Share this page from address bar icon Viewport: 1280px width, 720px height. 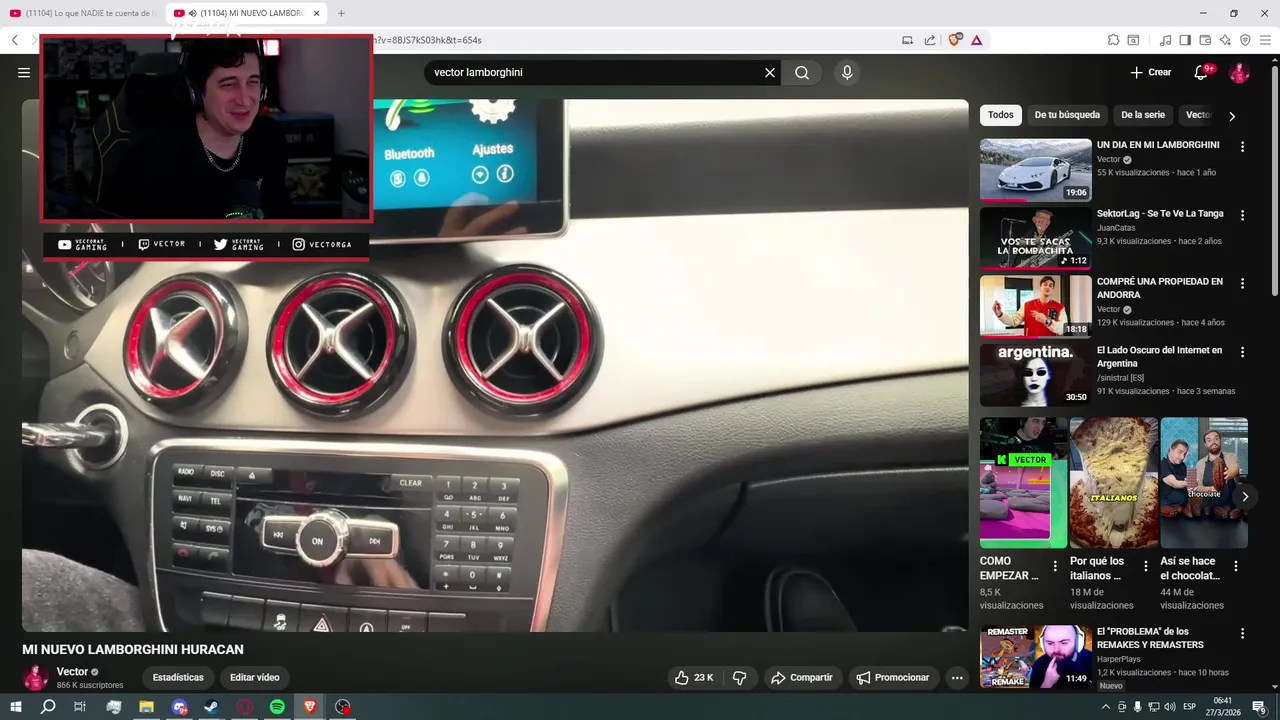coord(930,40)
